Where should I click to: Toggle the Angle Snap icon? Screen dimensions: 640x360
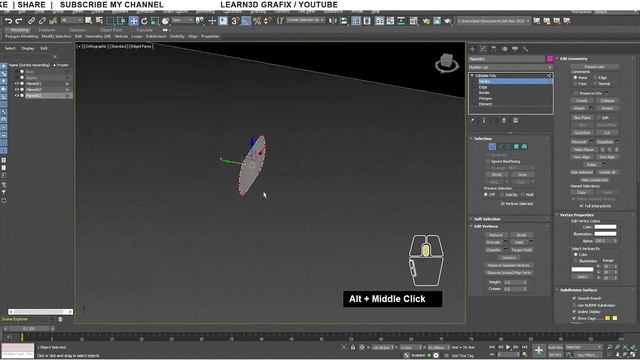click(246, 21)
